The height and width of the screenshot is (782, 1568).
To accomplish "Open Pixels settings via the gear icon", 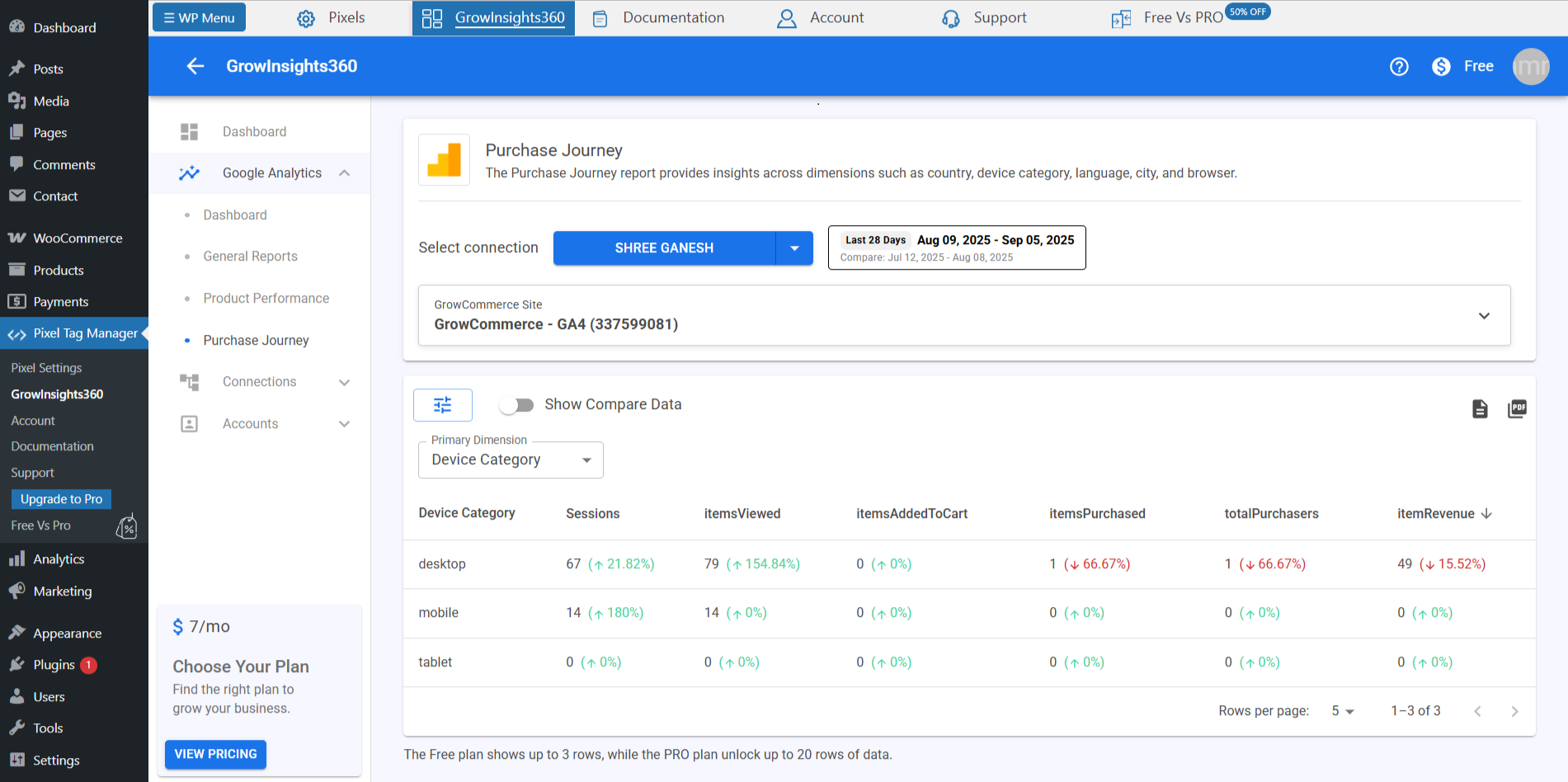I will 304,17.
